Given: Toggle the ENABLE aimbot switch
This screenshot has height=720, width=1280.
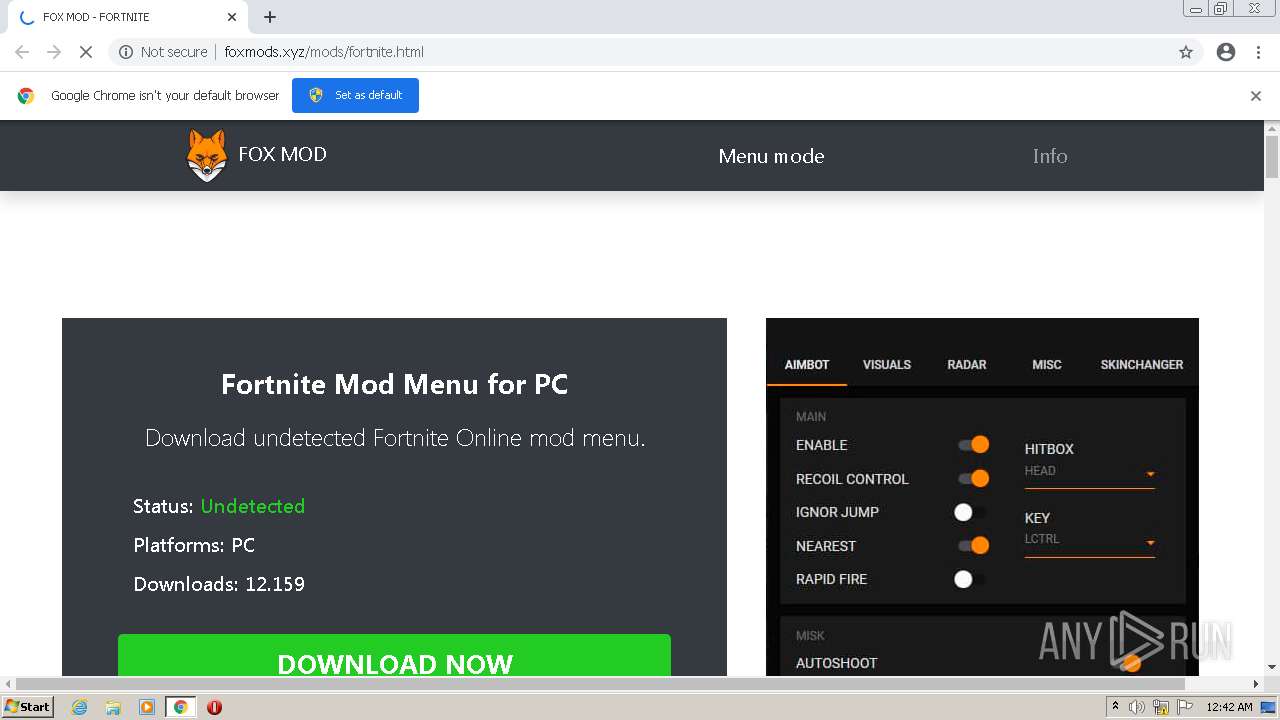Looking at the screenshot, I should [973, 445].
